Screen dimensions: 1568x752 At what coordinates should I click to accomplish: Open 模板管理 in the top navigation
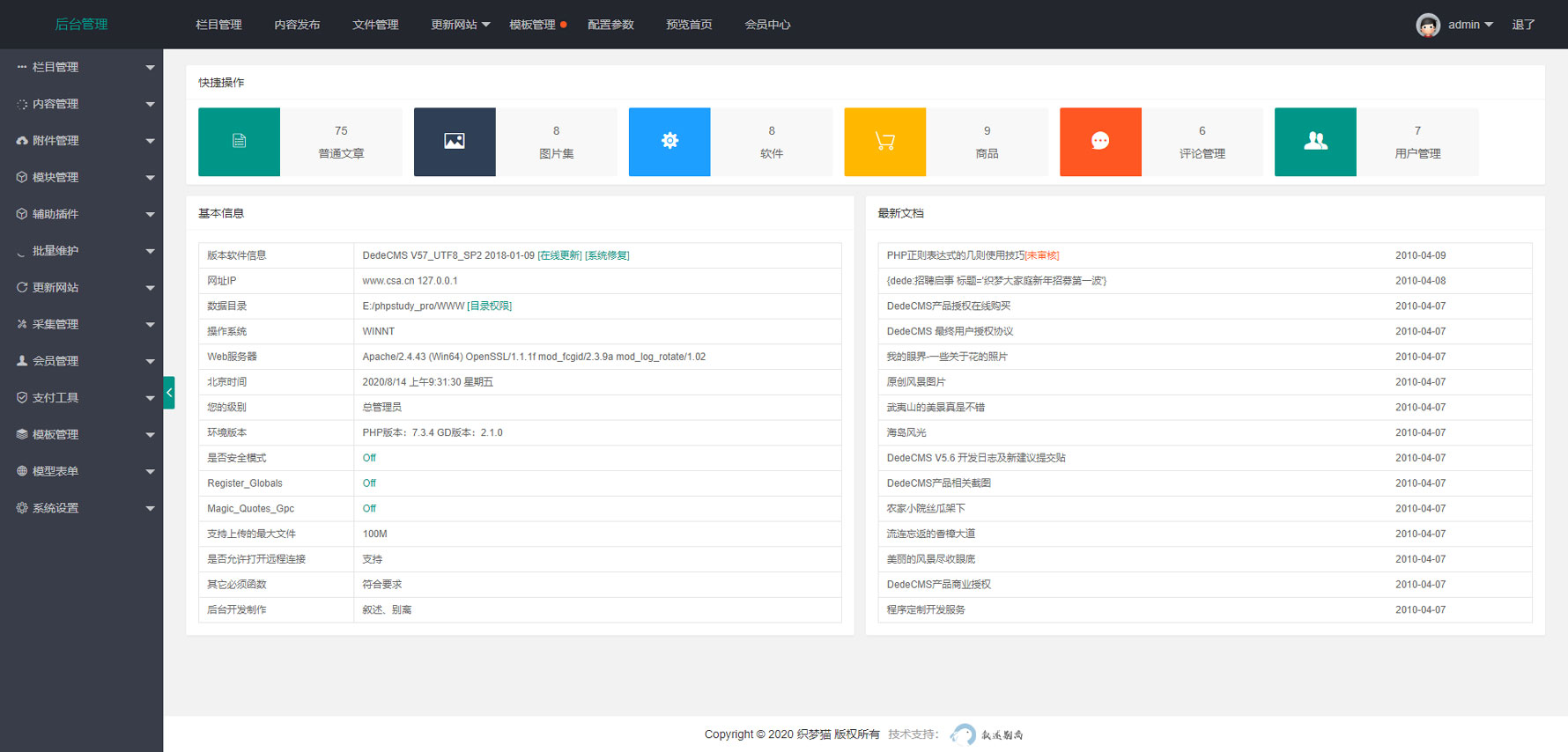tap(532, 25)
